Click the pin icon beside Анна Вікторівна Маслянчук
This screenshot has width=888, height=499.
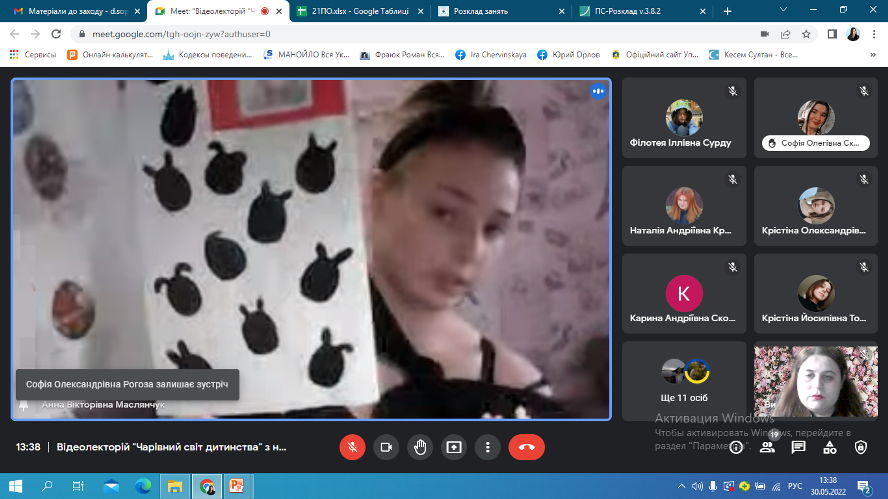click(24, 405)
